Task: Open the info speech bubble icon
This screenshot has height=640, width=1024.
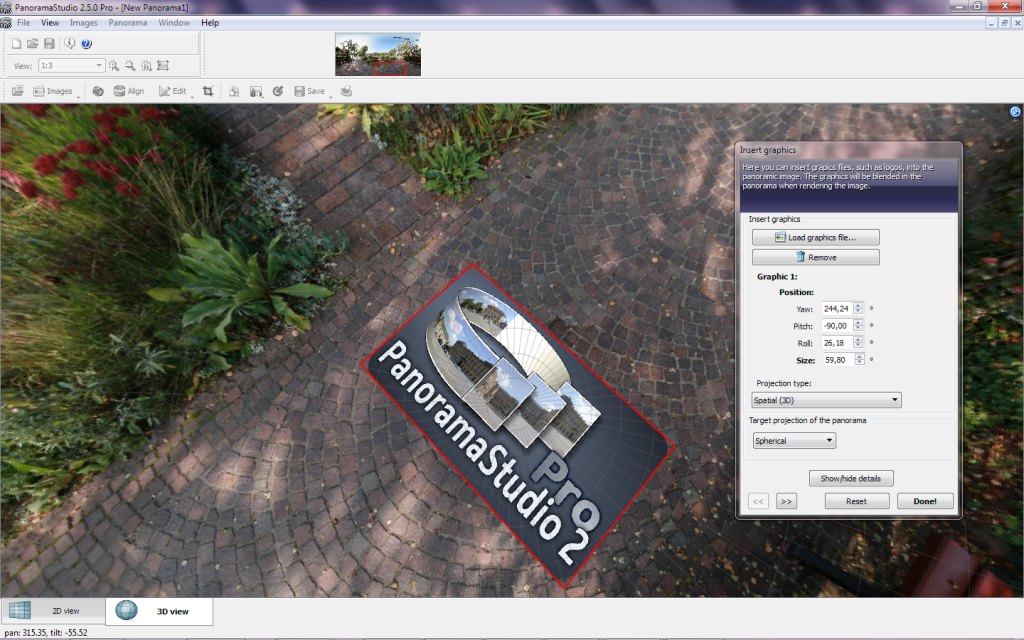Action: coord(69,44)
